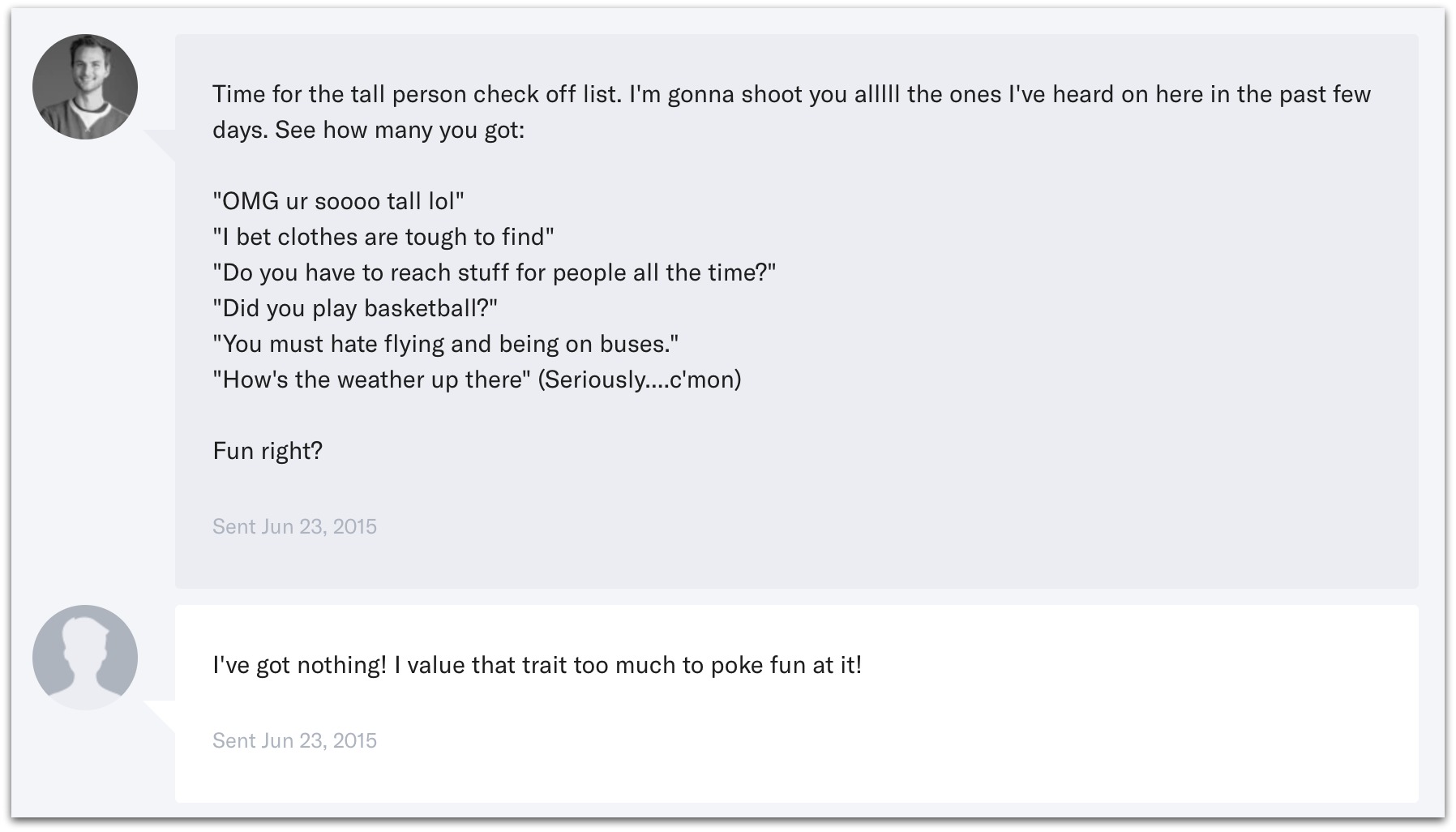Select the "I bet clothes are tough to find" line
The image size is (1456, 832).
click(x=383, y=237)
